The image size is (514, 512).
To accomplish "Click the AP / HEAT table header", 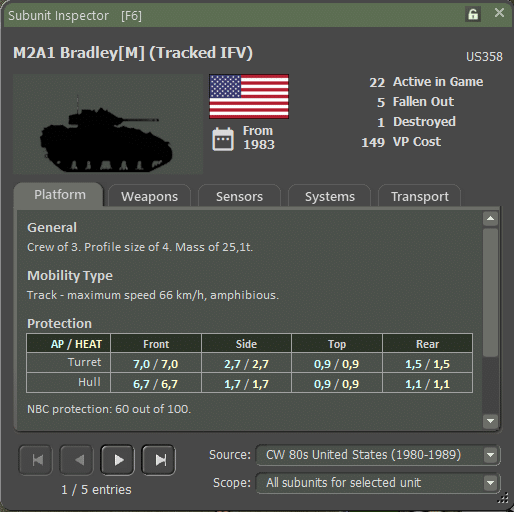I will tap(68, 343).
